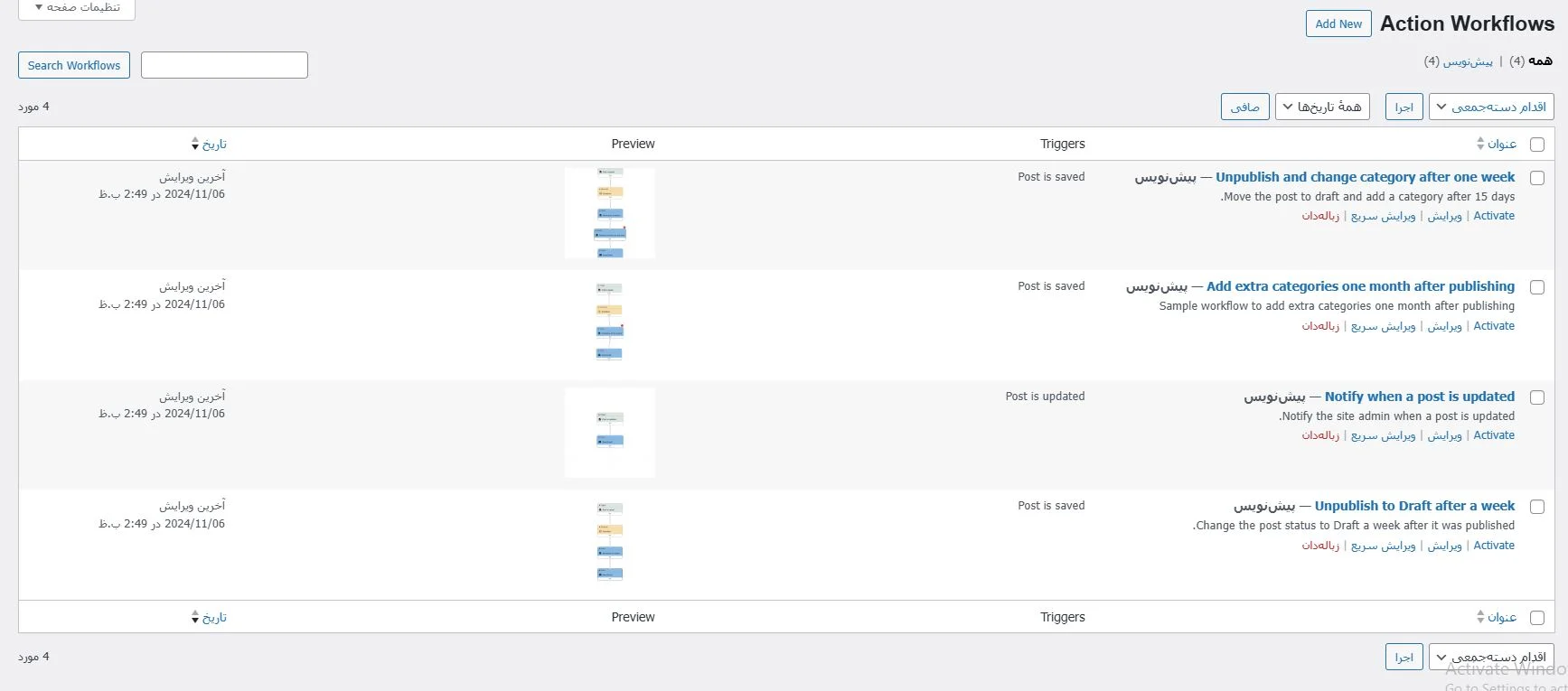Open the همهٔ تاریخ‌ها date dropdown

click(x=1322, y=107)
